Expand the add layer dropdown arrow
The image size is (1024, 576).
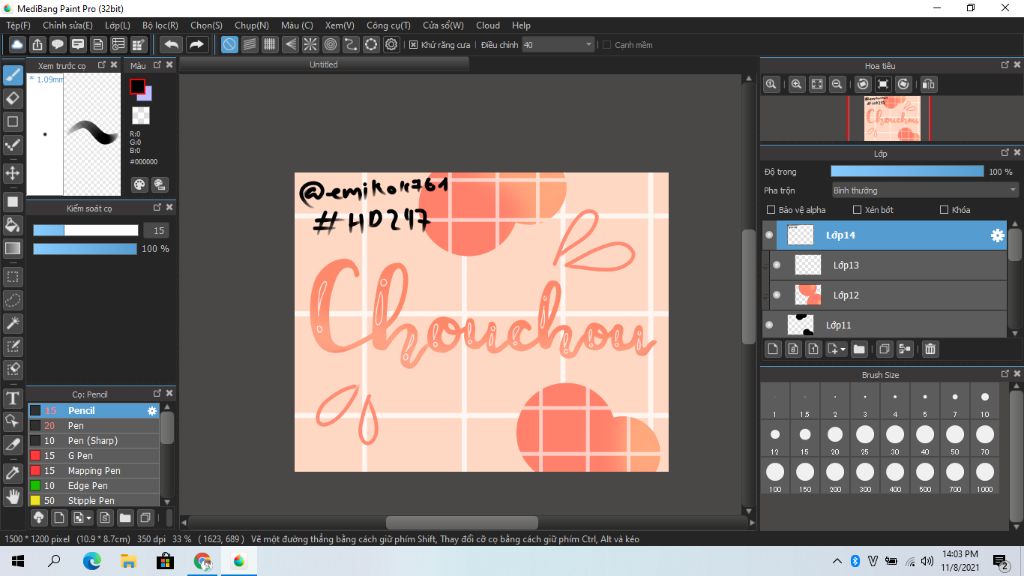842,349
